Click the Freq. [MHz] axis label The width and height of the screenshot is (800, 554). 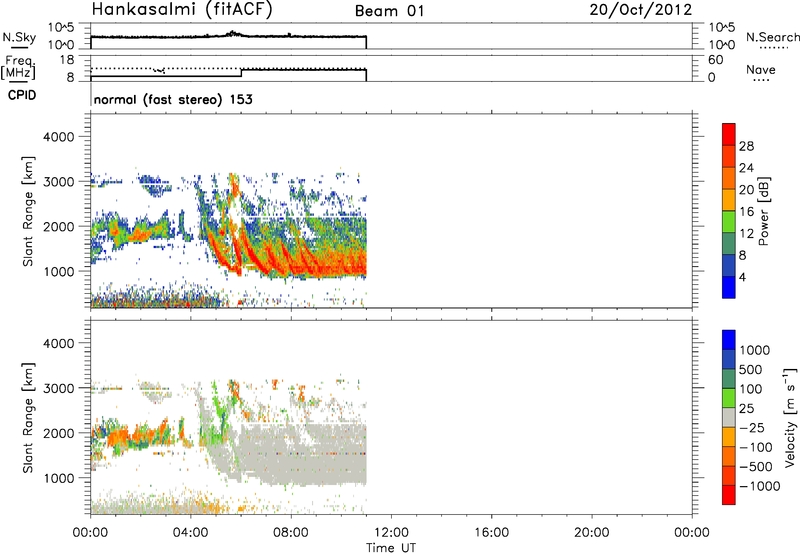coord(19,68)
